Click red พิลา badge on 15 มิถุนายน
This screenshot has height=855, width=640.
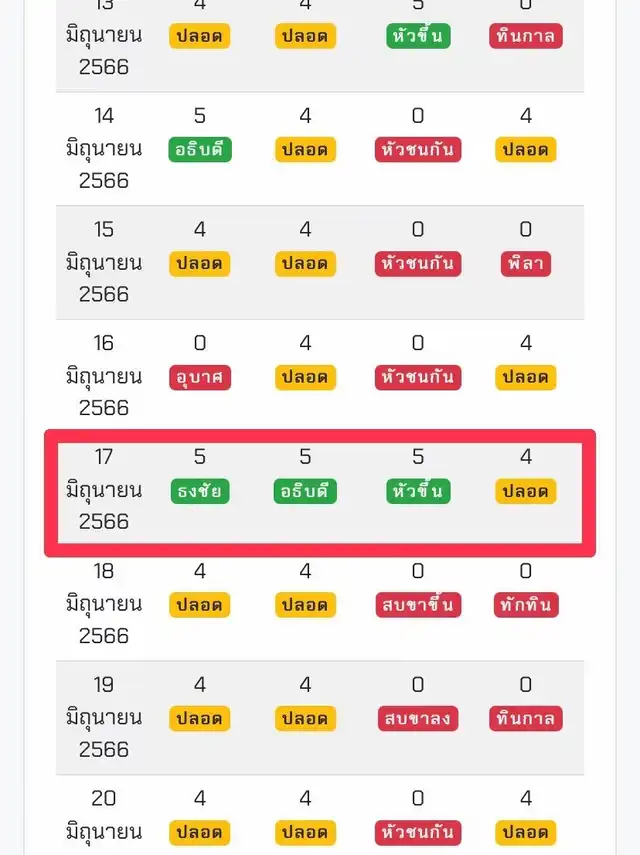click(526, 263)
